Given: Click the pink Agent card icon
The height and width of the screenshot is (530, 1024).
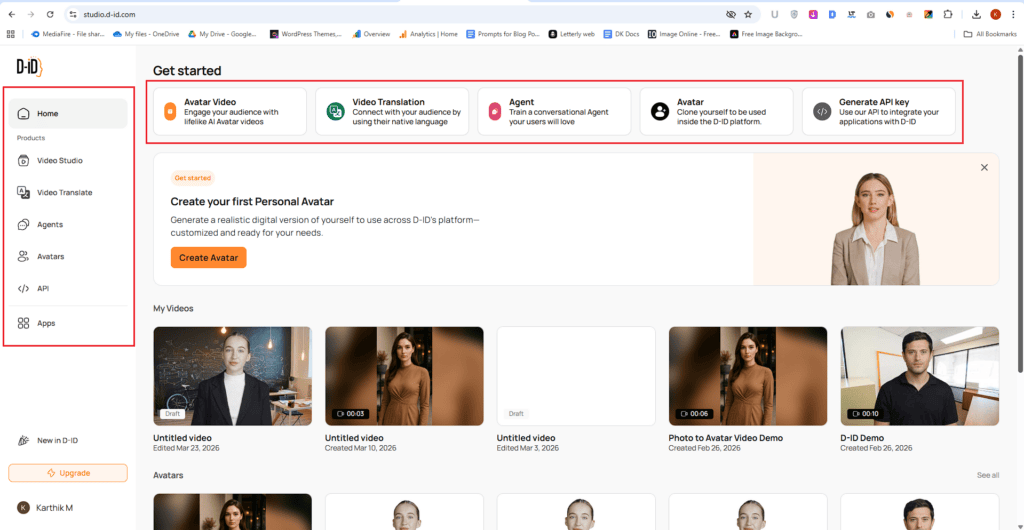Looking at the screenshot, I should point(495,112).
